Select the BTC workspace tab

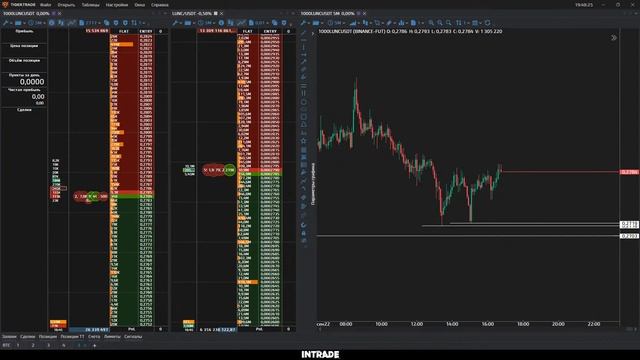[x=6, y=345]
